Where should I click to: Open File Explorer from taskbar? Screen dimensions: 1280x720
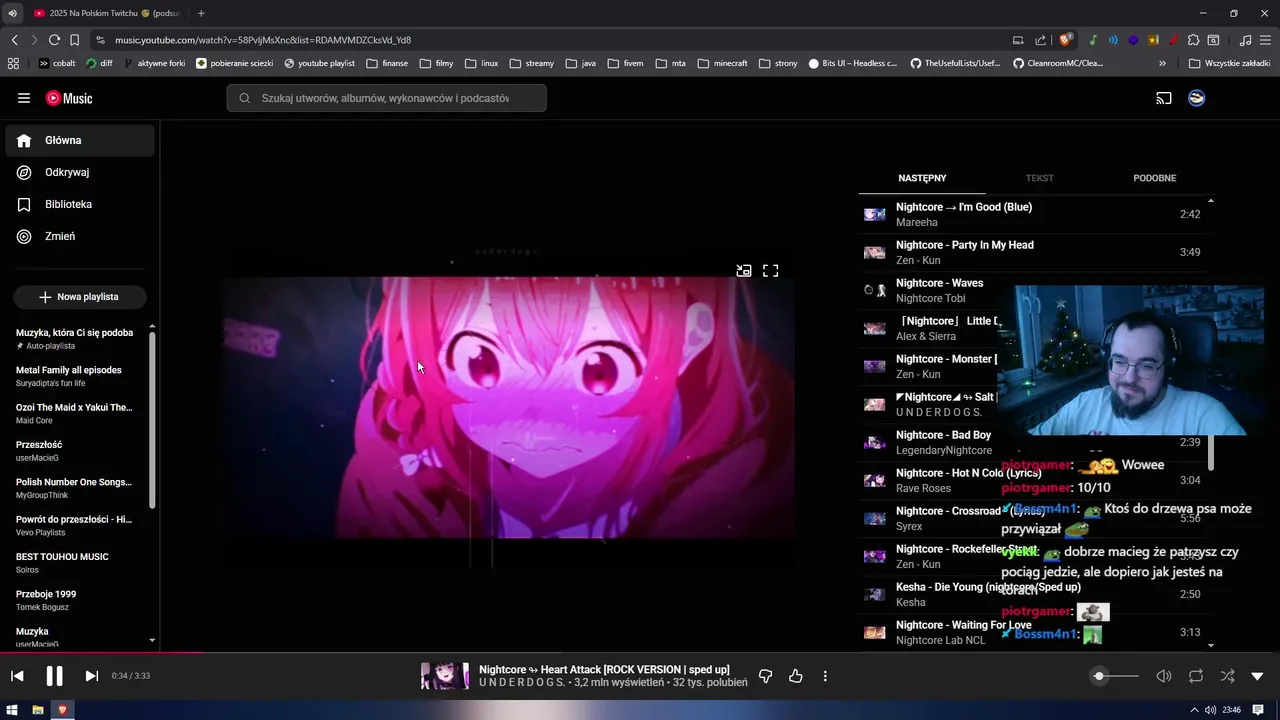point(38,710)
